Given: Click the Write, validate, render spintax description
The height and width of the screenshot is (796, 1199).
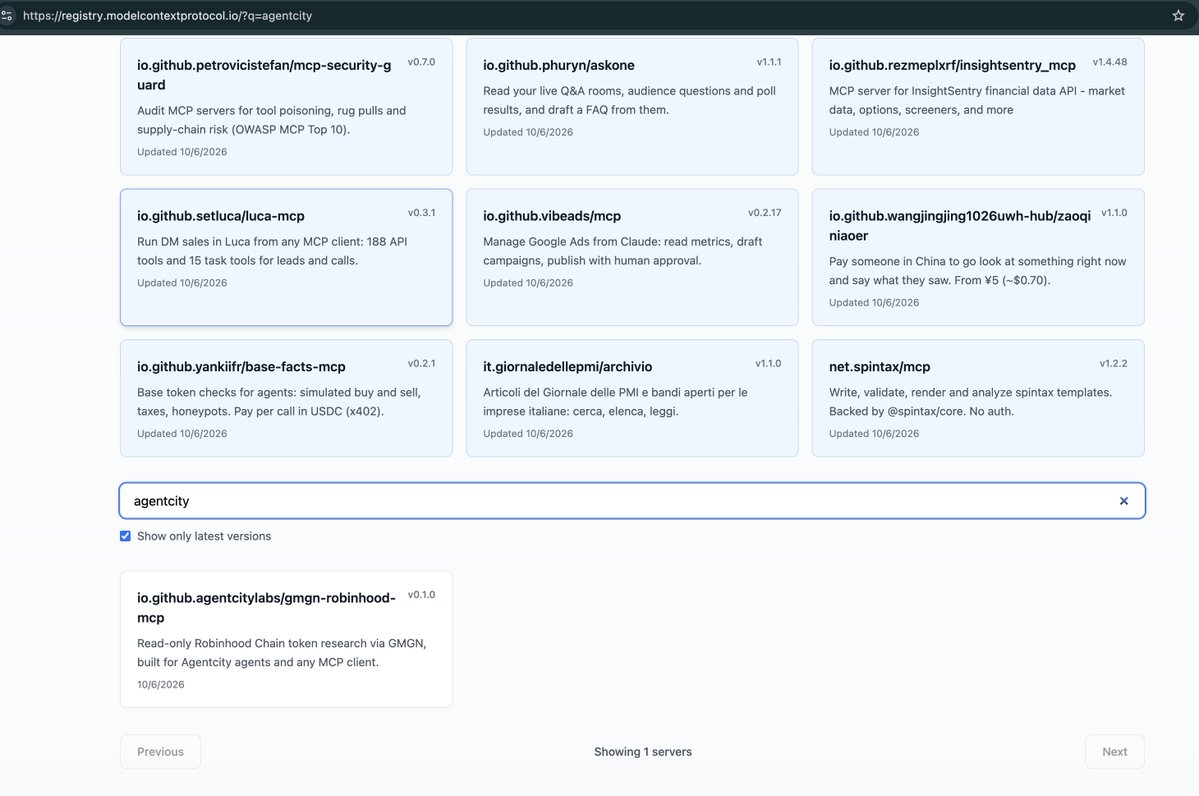Looking at the screenshot, I should pyautogui.click(x=970, y=401).
